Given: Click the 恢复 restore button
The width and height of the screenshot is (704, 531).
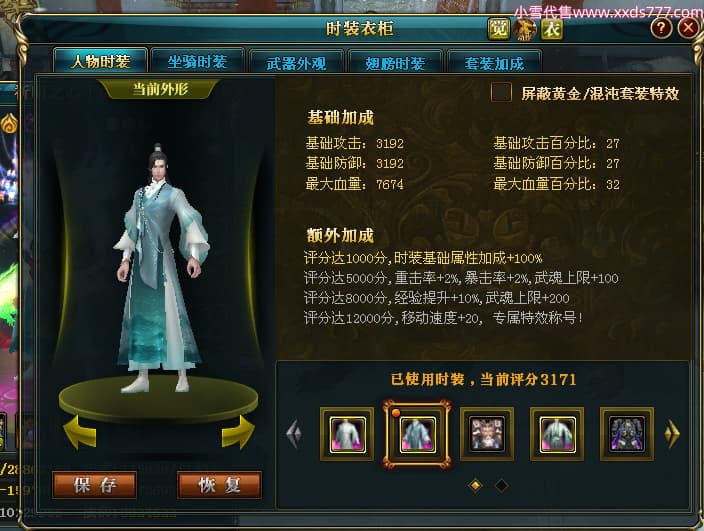Looking at the screenshot, I should point(219,485).
